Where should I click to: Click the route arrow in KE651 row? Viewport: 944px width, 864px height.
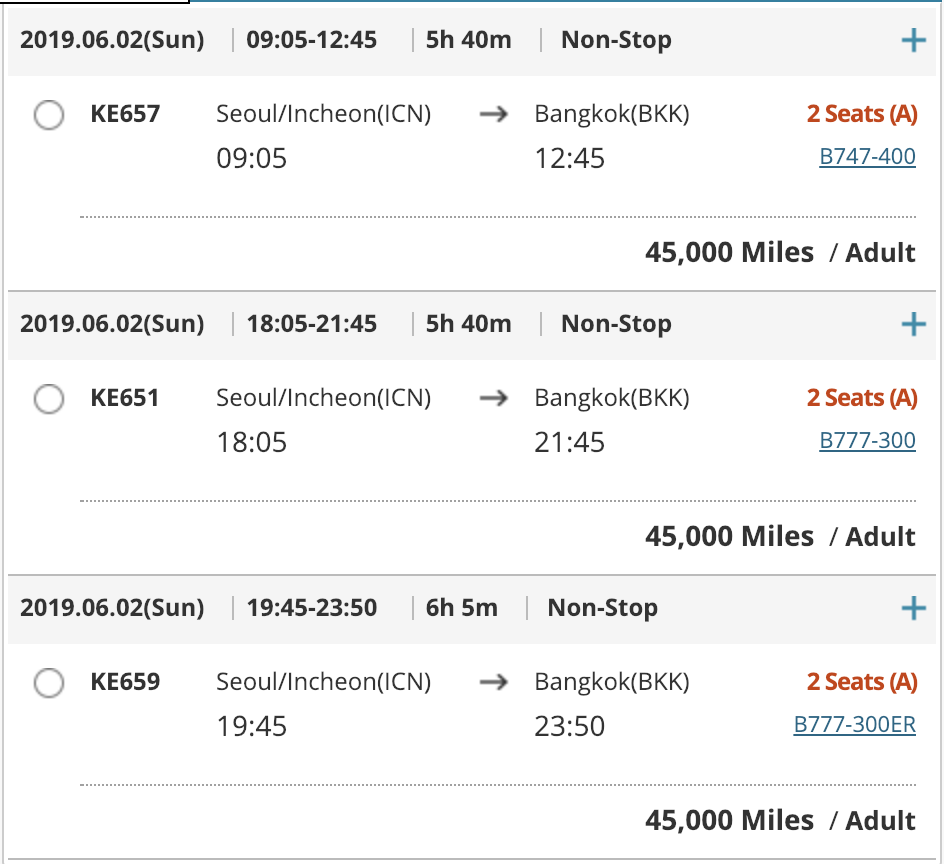click(x=493, y=398)
